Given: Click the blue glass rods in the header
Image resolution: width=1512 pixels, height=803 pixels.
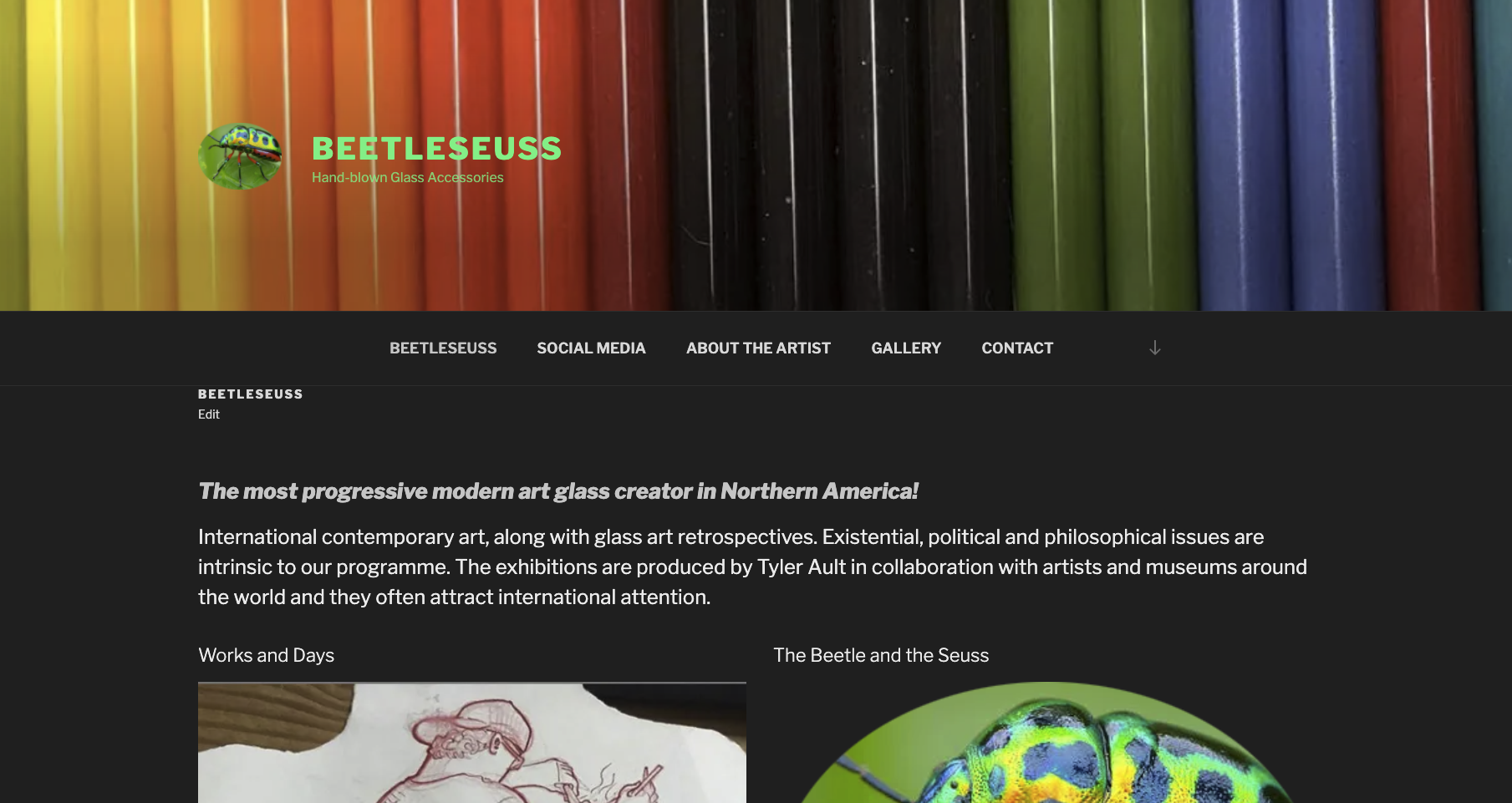Looking at the screenshot, I should click(1279, 155).
